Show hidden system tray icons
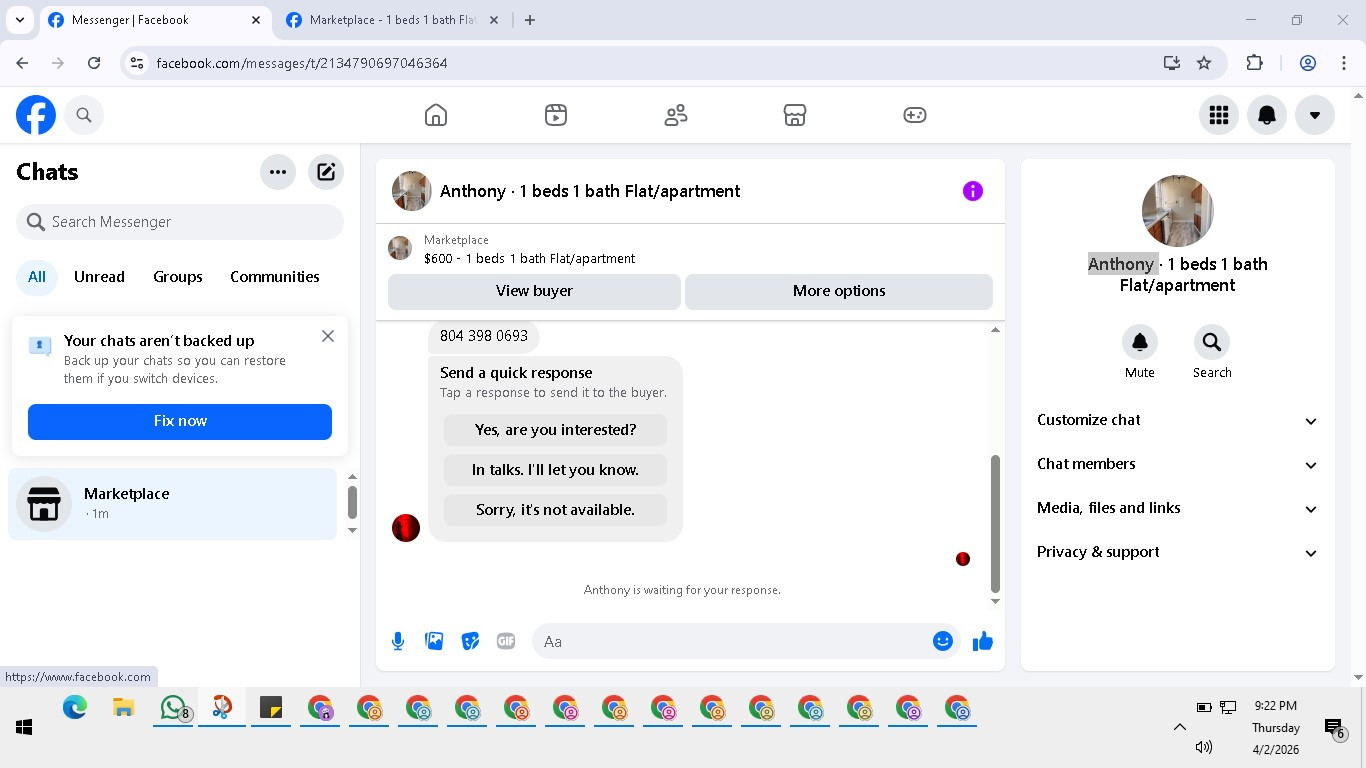Screen dimensions: 1366x768 click(x=1180, y=728)
